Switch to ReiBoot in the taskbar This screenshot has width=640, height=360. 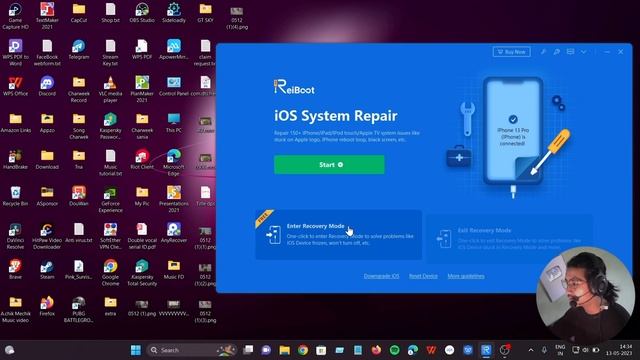(486, 350)
